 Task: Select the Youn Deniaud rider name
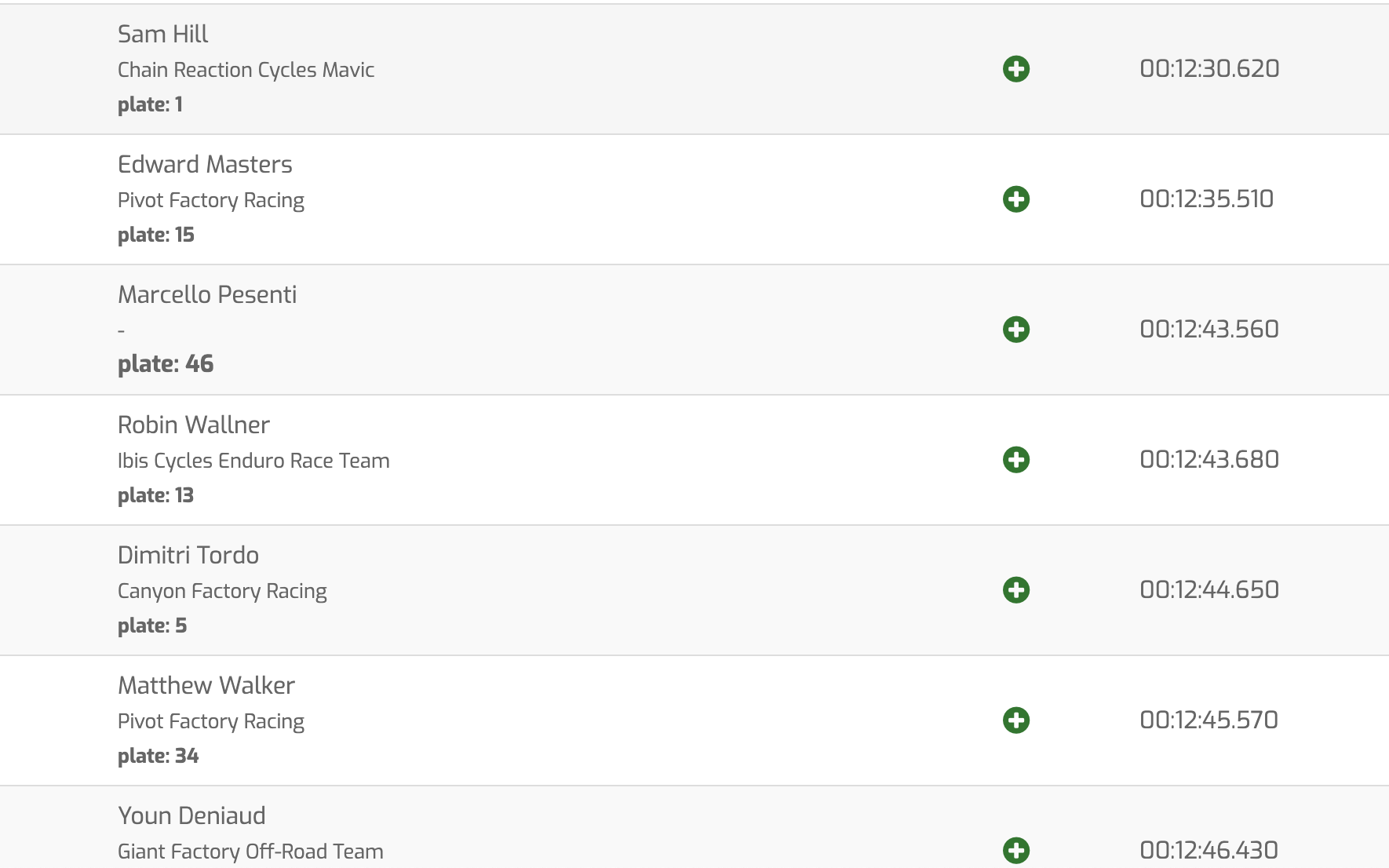click(191, 815)
